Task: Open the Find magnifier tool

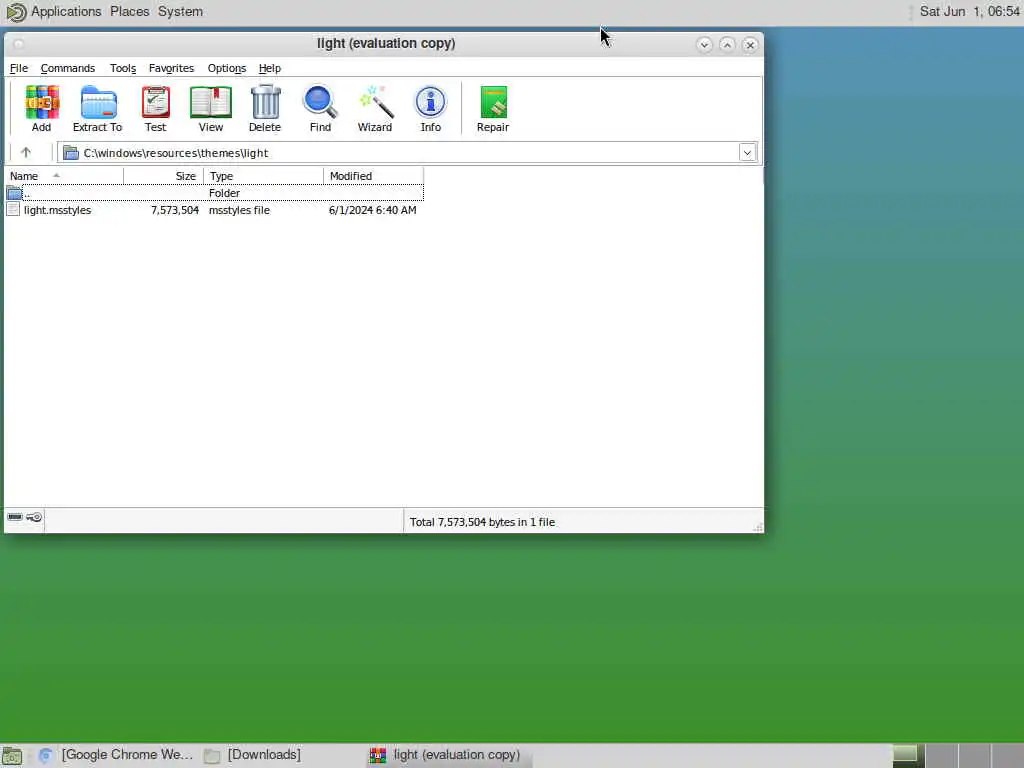Action: [x=320, y=103]
